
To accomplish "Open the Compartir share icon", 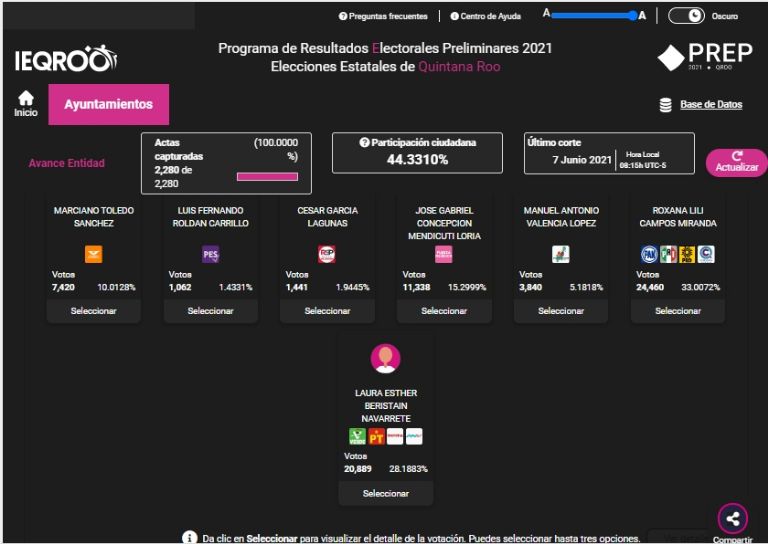I will coord(733,519).
